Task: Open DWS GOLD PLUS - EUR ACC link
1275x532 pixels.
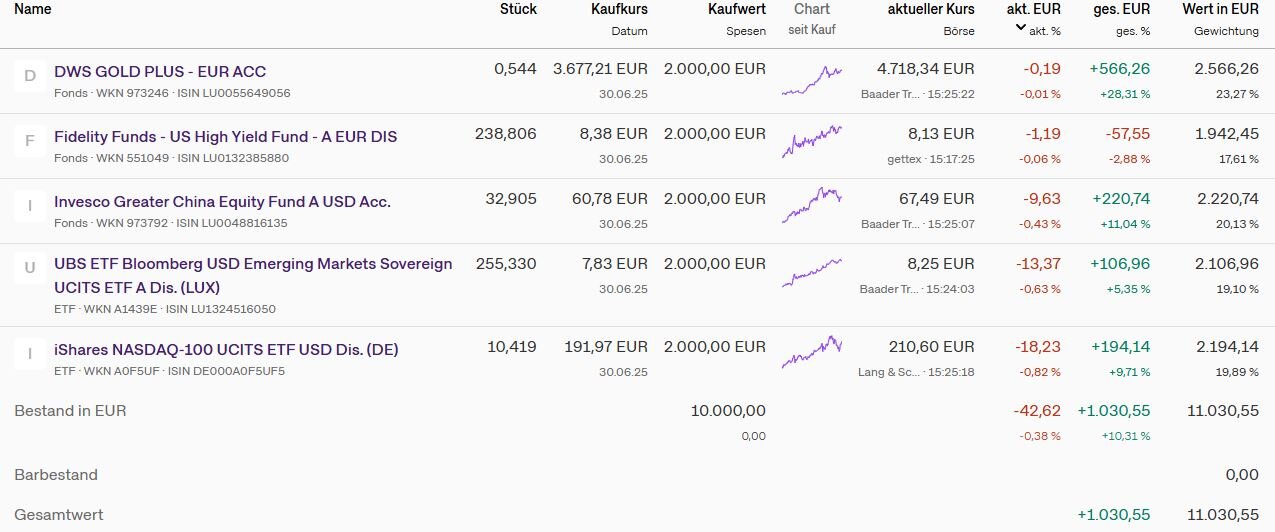Action: tap(160, 72)
